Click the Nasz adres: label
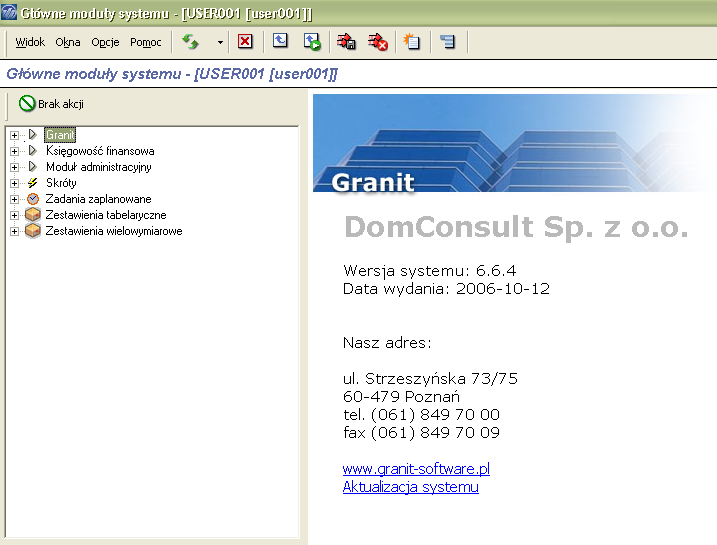 pyautogui.click(x=387, y=342)
